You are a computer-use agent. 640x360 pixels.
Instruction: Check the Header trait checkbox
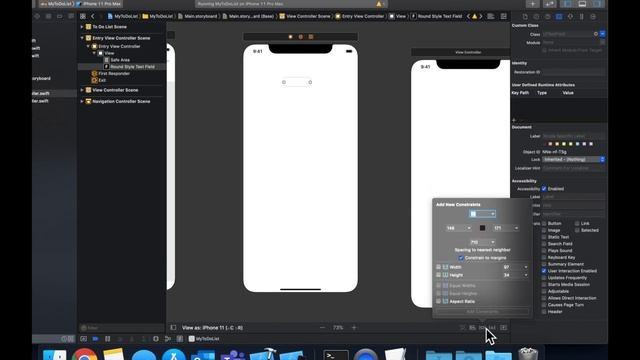point(544,311)
